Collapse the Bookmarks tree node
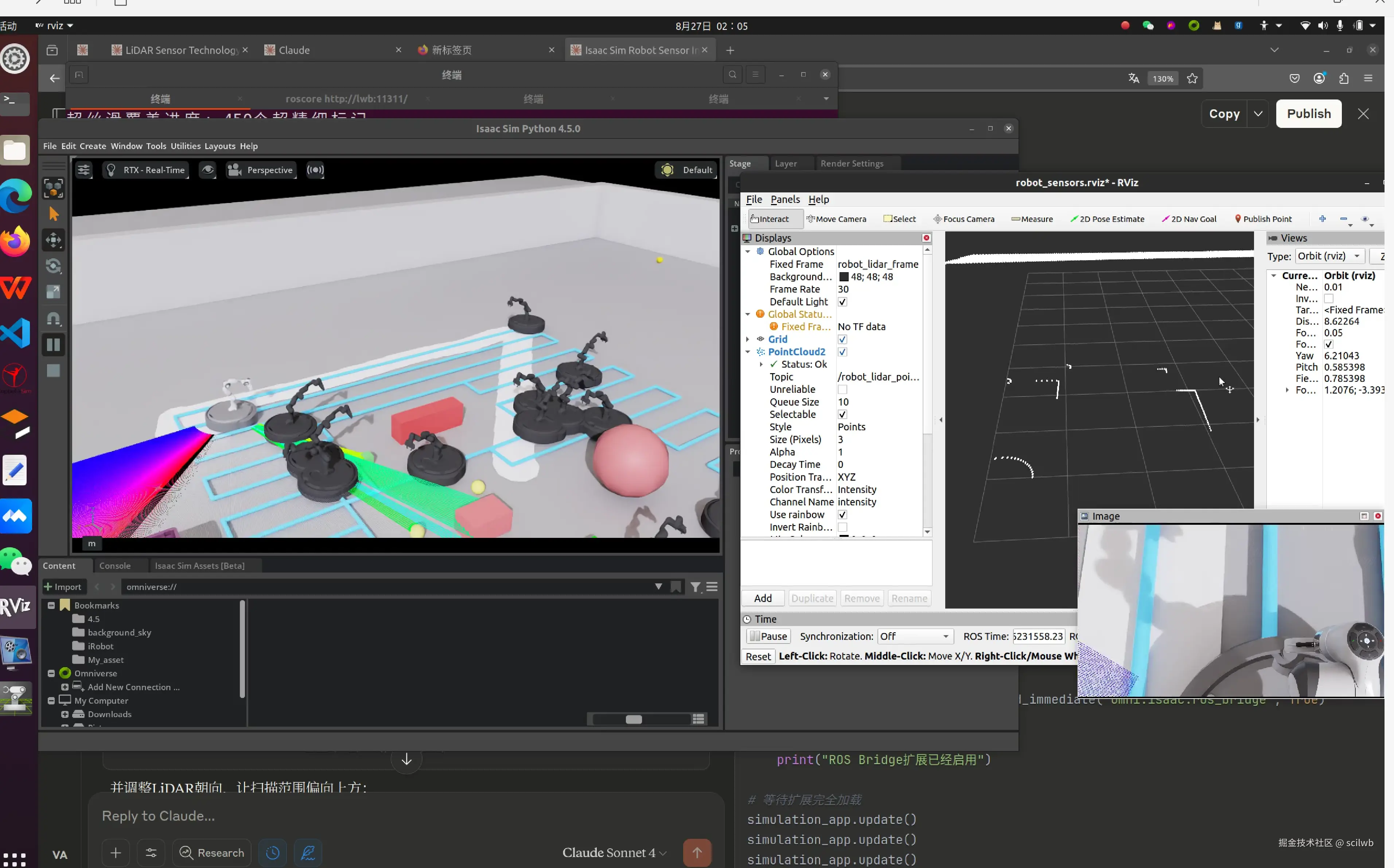 (51, 605)
